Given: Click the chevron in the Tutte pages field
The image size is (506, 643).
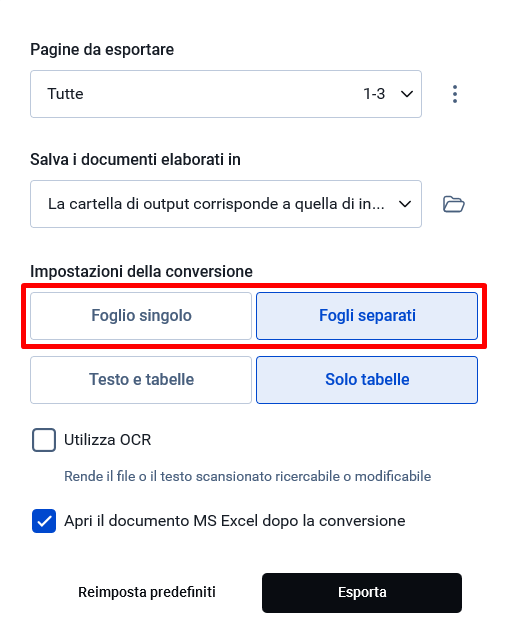Looking at the screenshot, I should pos(407,94).
